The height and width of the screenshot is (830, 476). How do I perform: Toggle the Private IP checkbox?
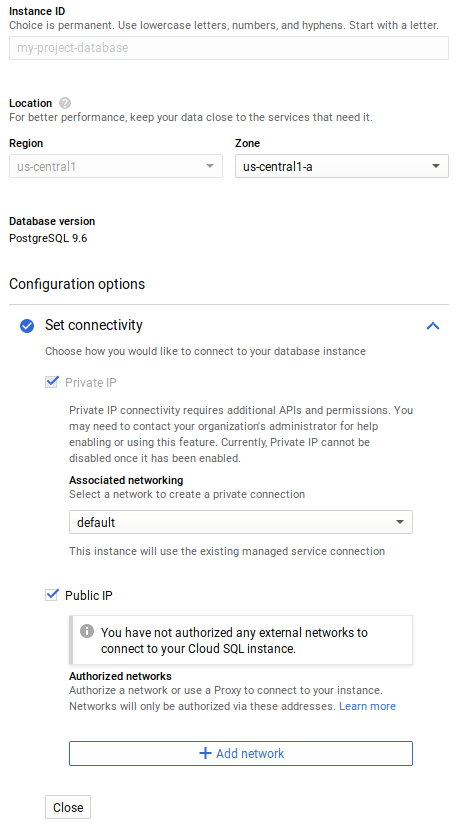click(x=52, y=382)
